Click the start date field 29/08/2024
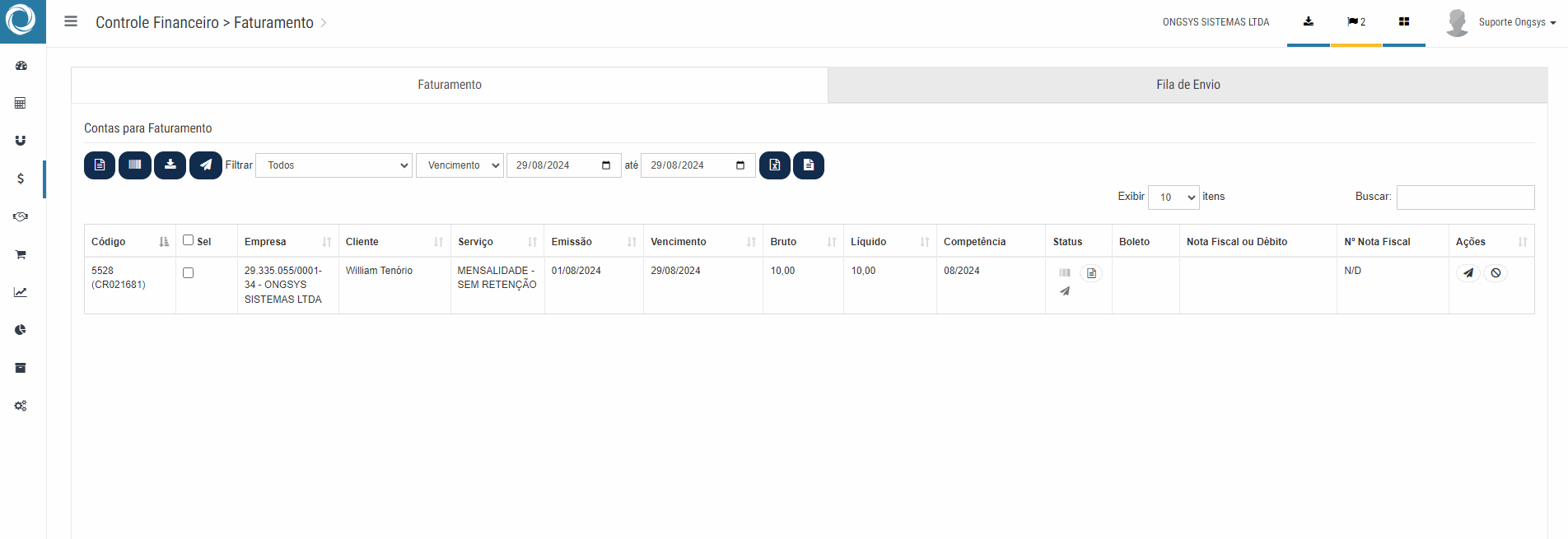The width and height of the screenshot is (1568, 539). (x=563, y=165)
